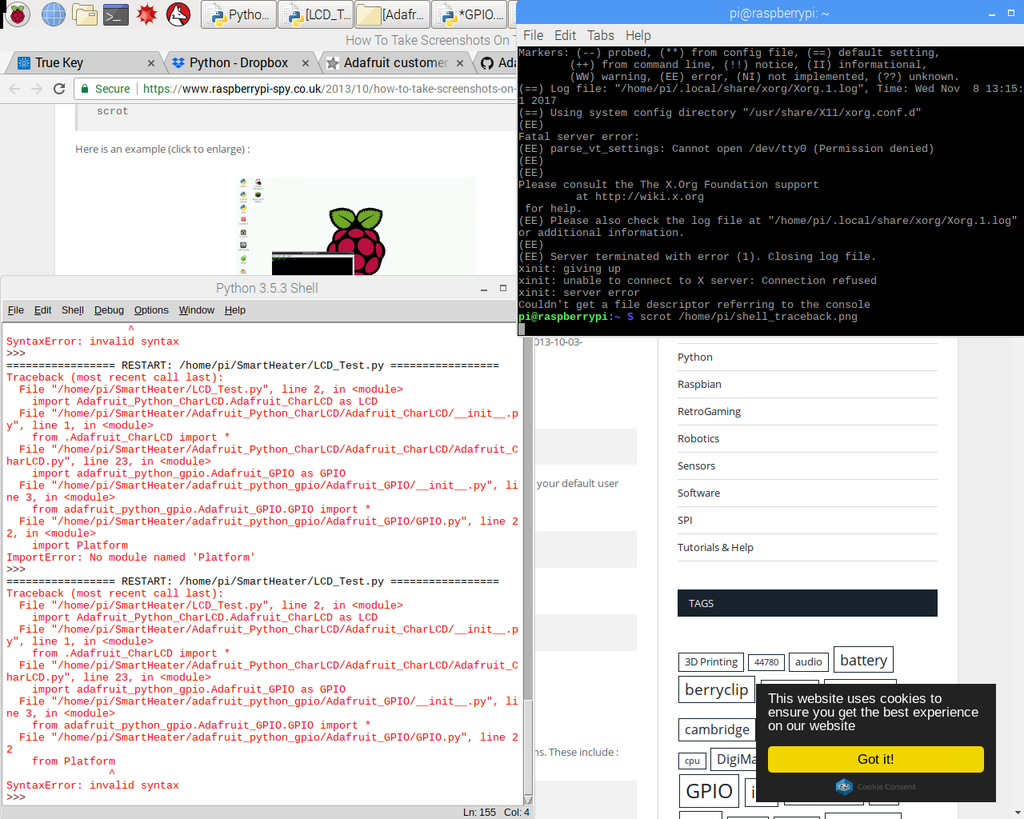Click the browser back arrow
Image resolution: width=1024 pixels, height=819 pixels.
14,88
